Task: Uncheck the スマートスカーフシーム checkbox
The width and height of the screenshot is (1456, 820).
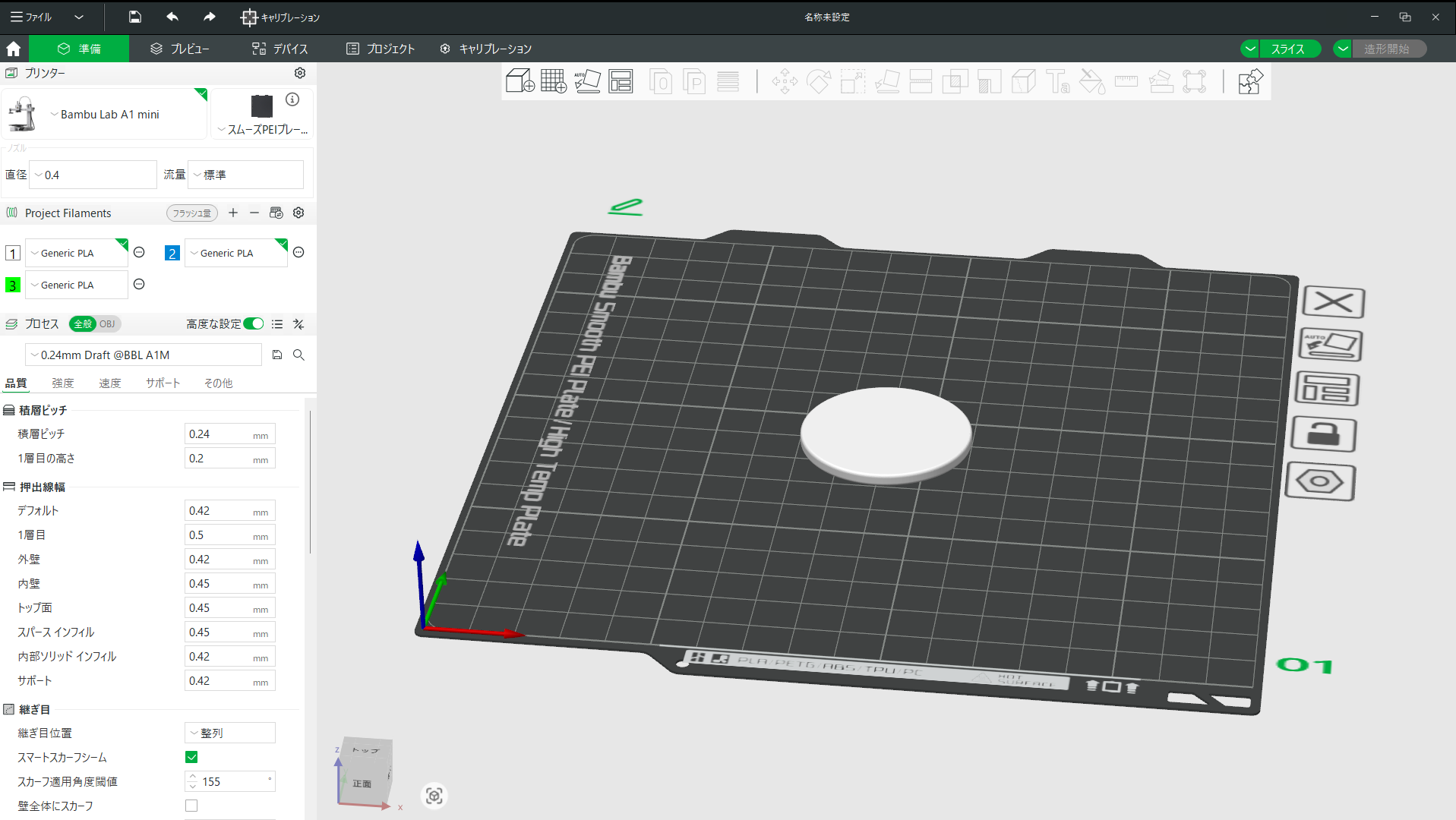Action: tap(191, 757)
